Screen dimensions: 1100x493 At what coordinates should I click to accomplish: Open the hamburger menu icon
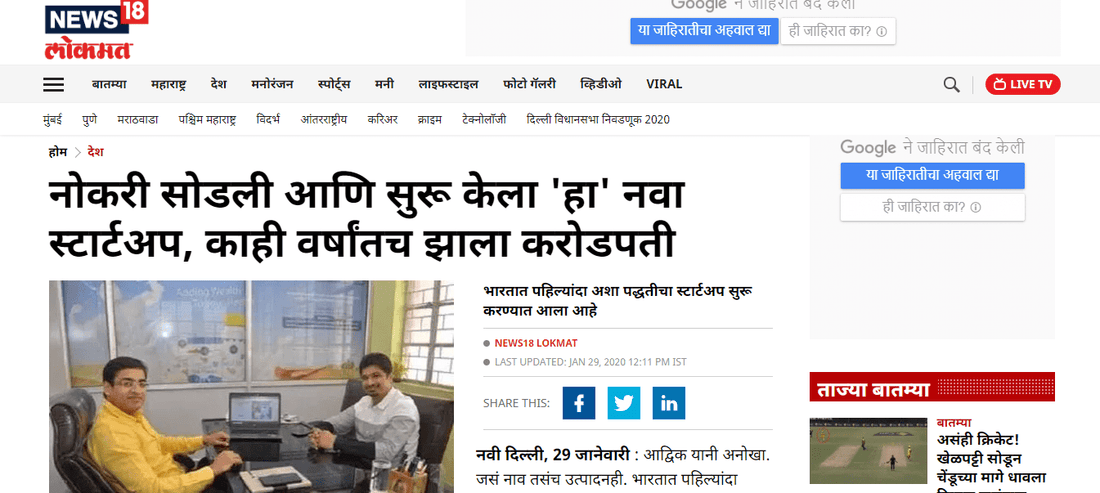53,85
